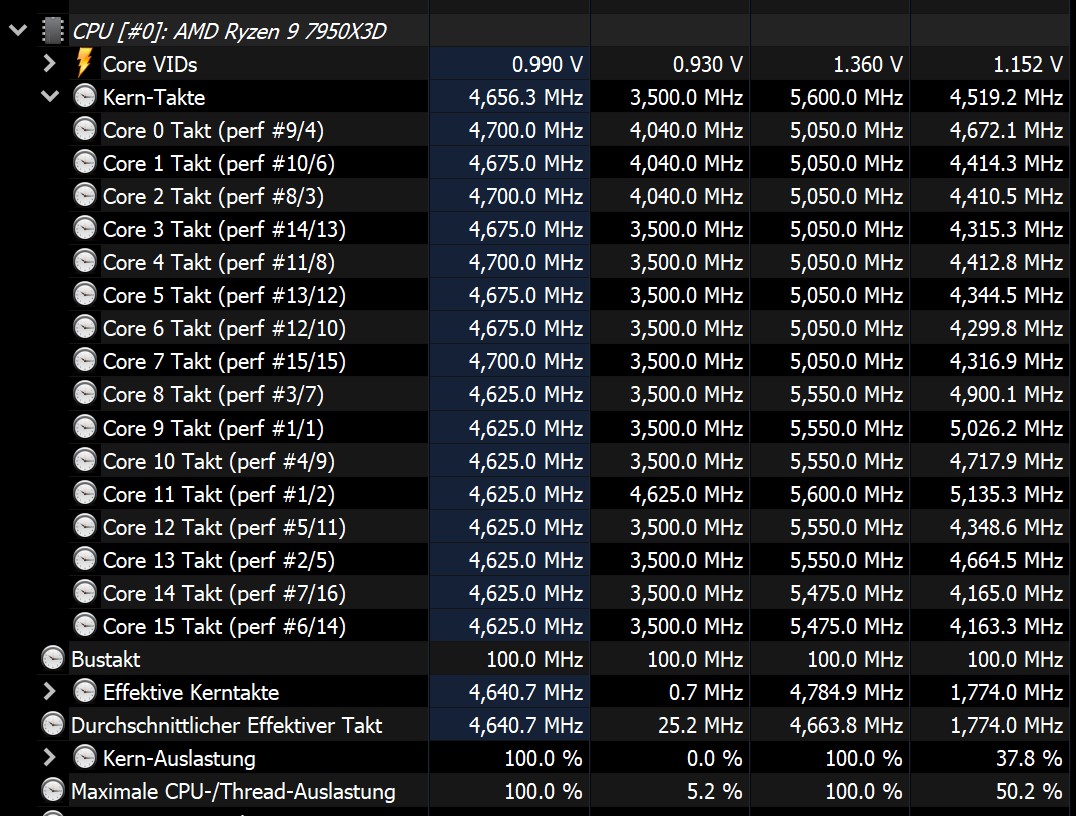Select the Core 0 Takt (perf #9/4) row label

(213, 130)
